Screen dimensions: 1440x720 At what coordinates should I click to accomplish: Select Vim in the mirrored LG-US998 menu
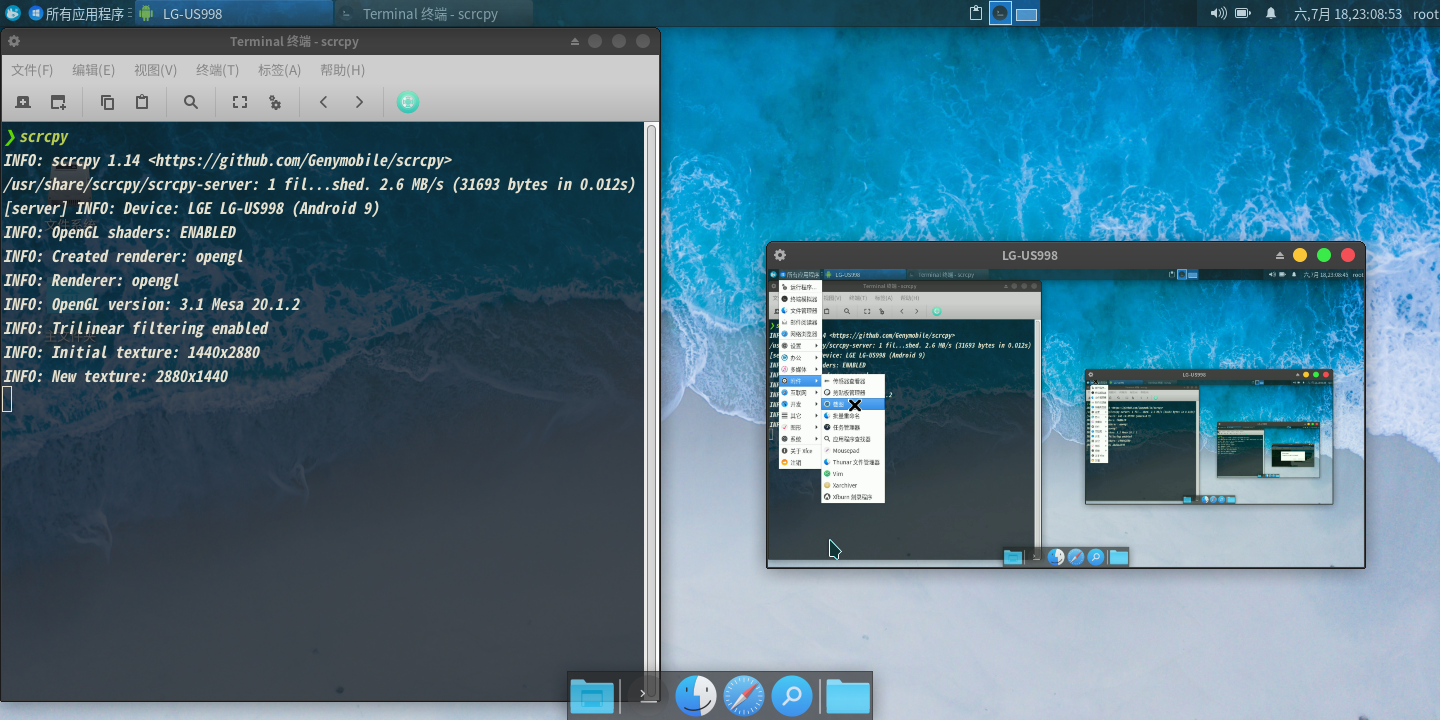[x=853, y=474]
